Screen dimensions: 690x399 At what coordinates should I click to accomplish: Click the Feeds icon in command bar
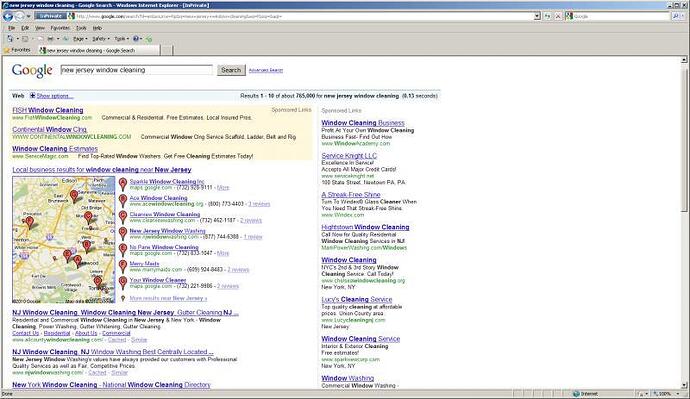pyautogui.click(x=25, y=39)
